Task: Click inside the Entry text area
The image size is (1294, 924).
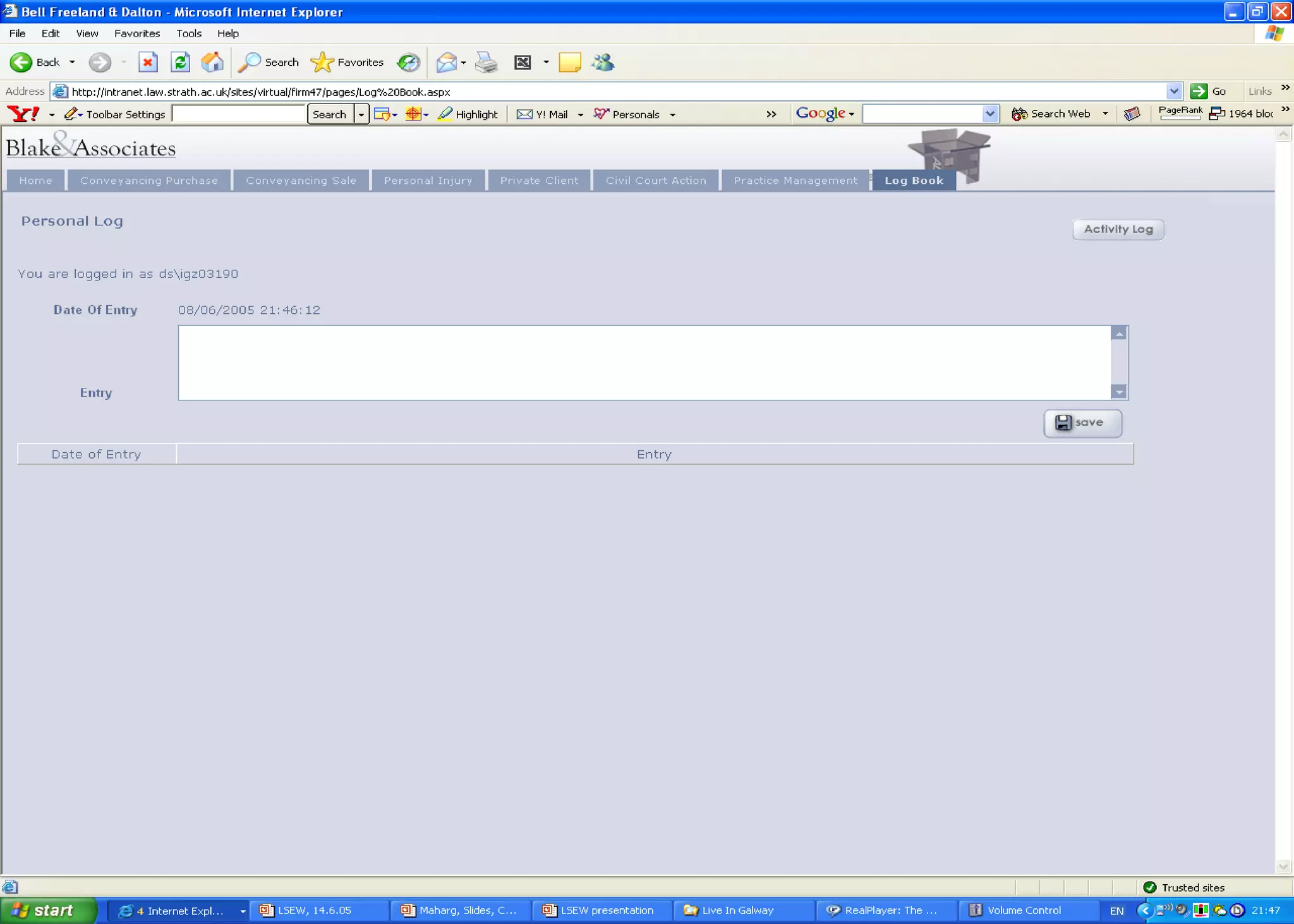Action: 643,363
